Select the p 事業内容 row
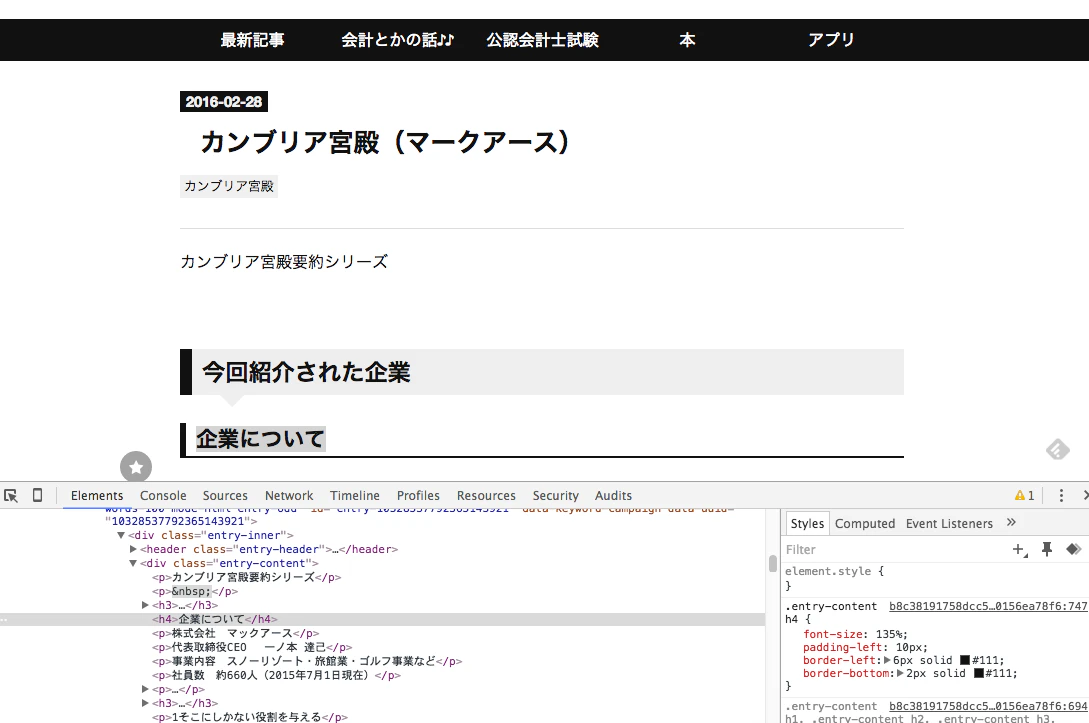The width and height of the screenshot is (1089, 723). pyautogui.click(x=307, y=661)
